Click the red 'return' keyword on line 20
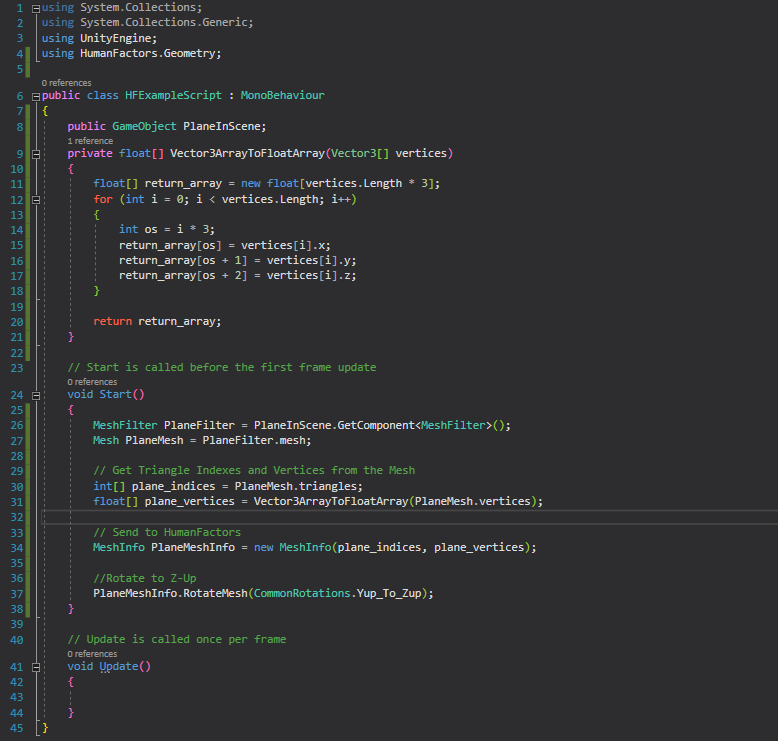The width and height of the screenshot is (778, 741). click(x=113, y=322)
